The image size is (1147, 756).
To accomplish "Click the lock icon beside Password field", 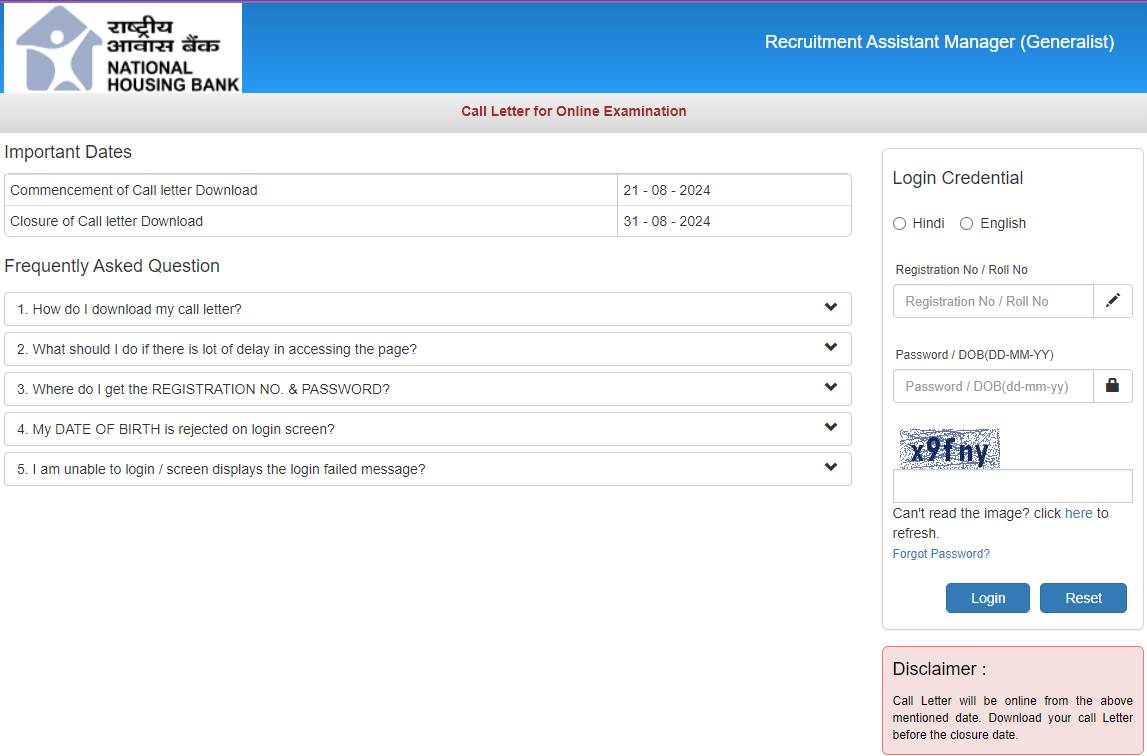I will point(1113,386).
